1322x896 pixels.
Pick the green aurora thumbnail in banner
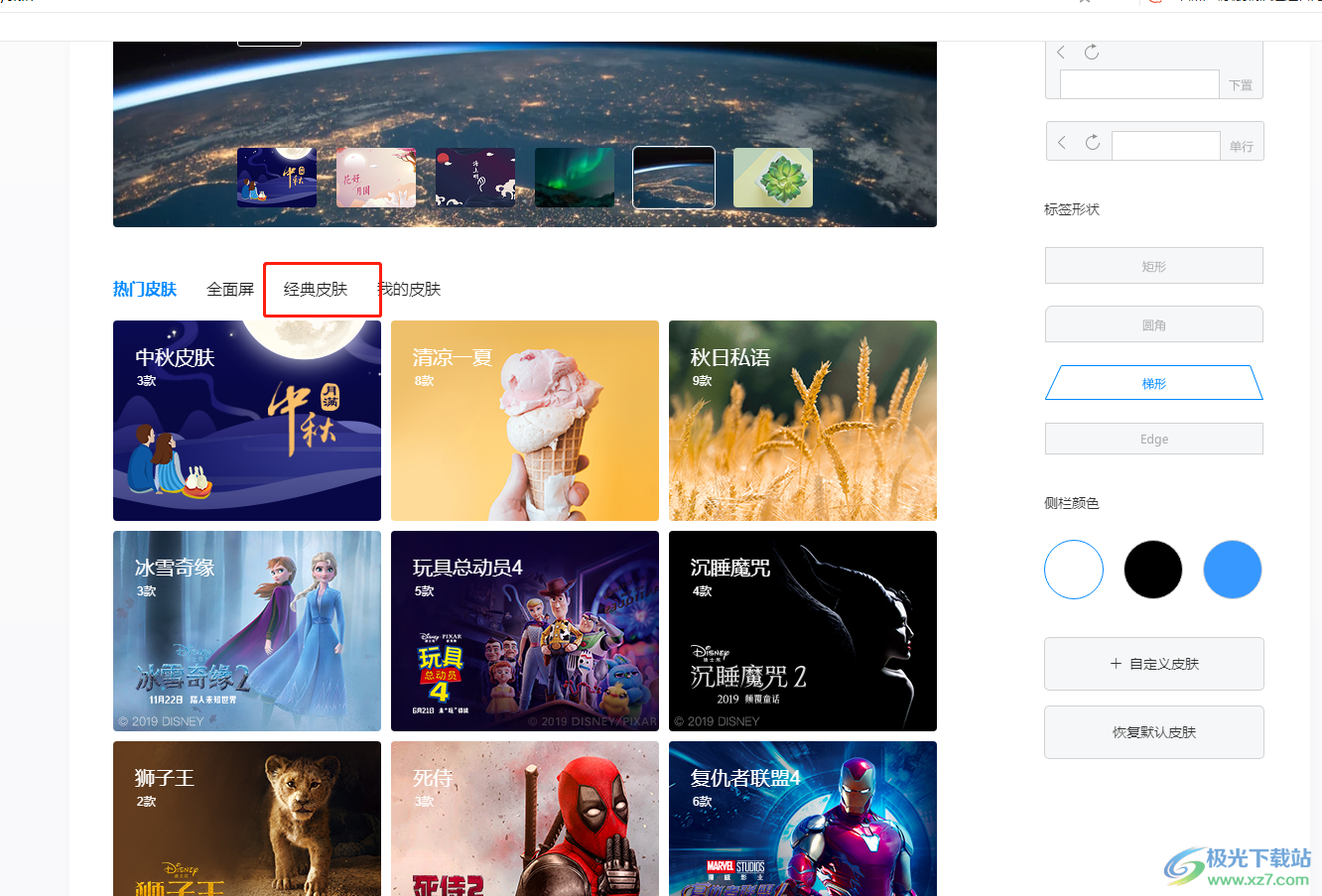pos(575,178)
